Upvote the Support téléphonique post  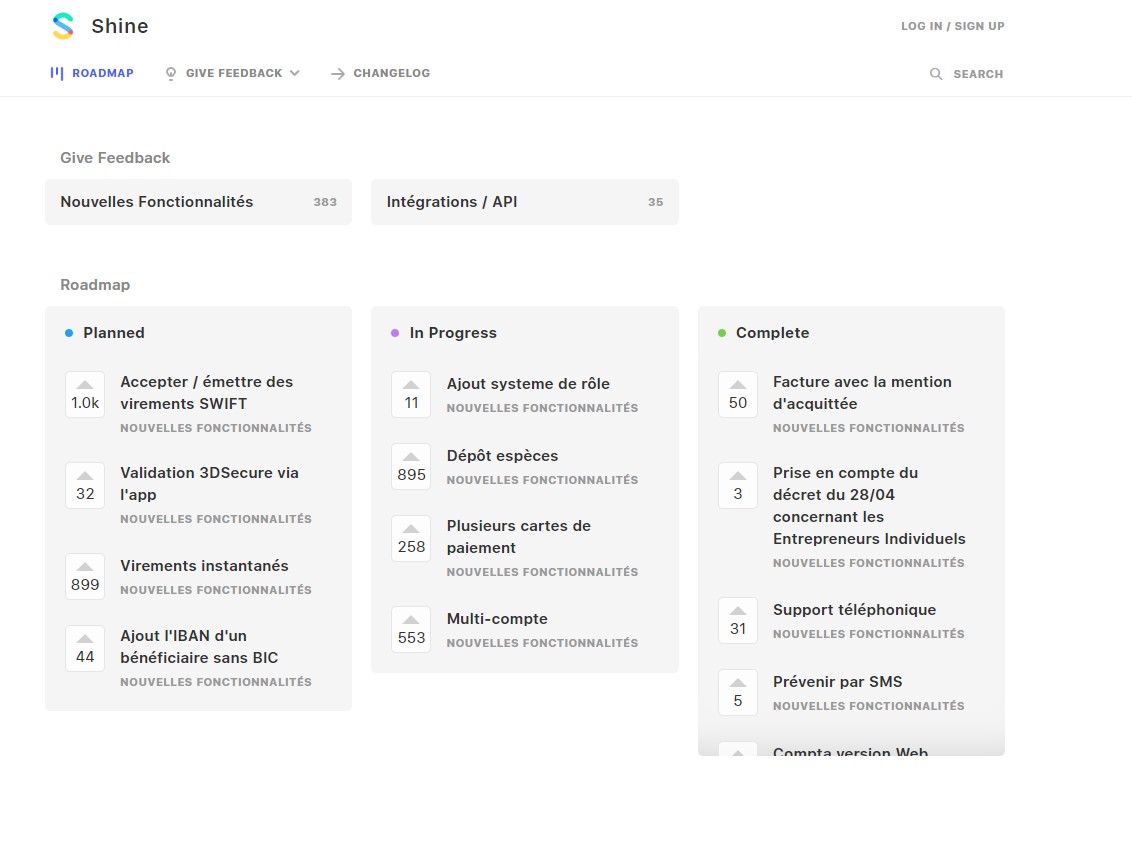point(738,620)
